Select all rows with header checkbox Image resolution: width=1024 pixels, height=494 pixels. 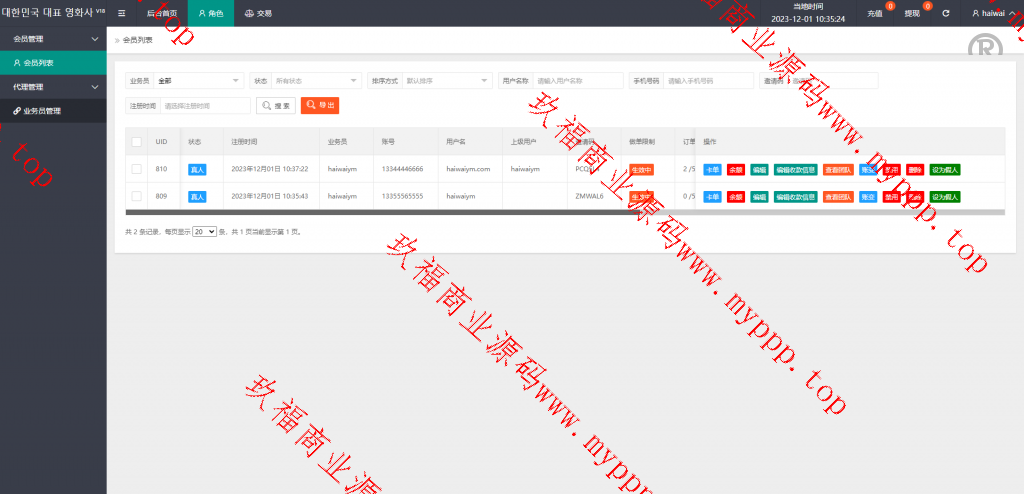click(136, 142)
